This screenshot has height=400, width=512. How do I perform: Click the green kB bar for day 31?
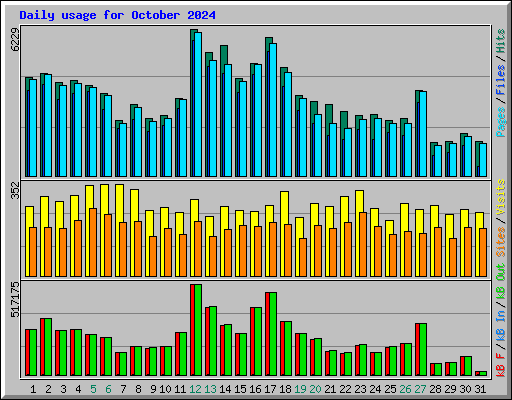coord(483,374)
